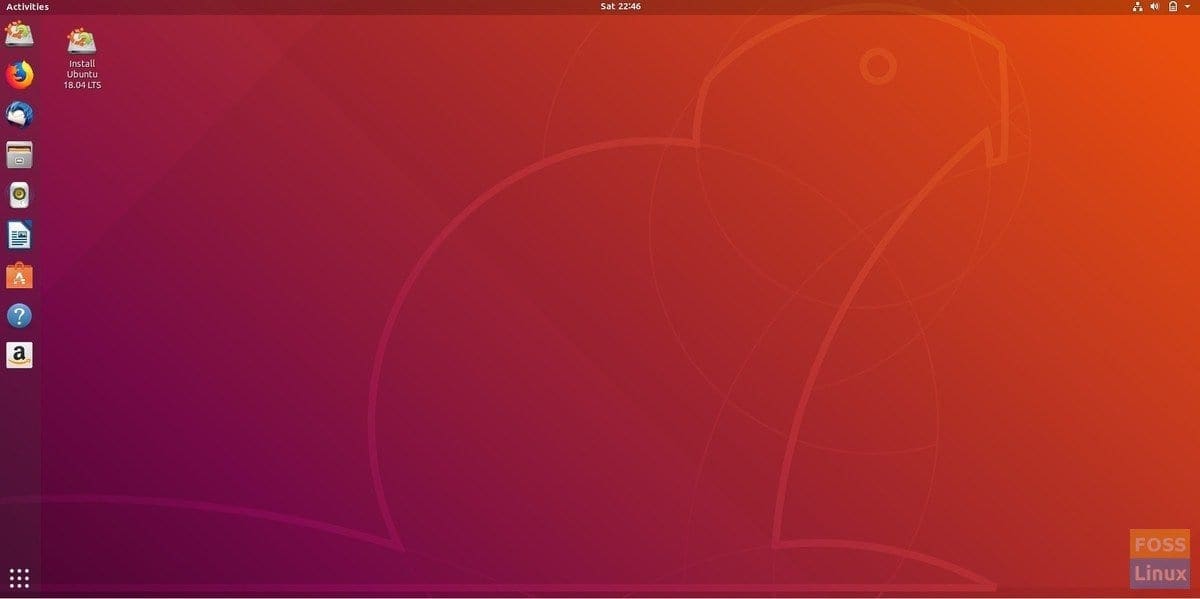Click the volume speaker icon in top bar
The width and height of the screenshot is (1200, 599).
[1155, 6]
